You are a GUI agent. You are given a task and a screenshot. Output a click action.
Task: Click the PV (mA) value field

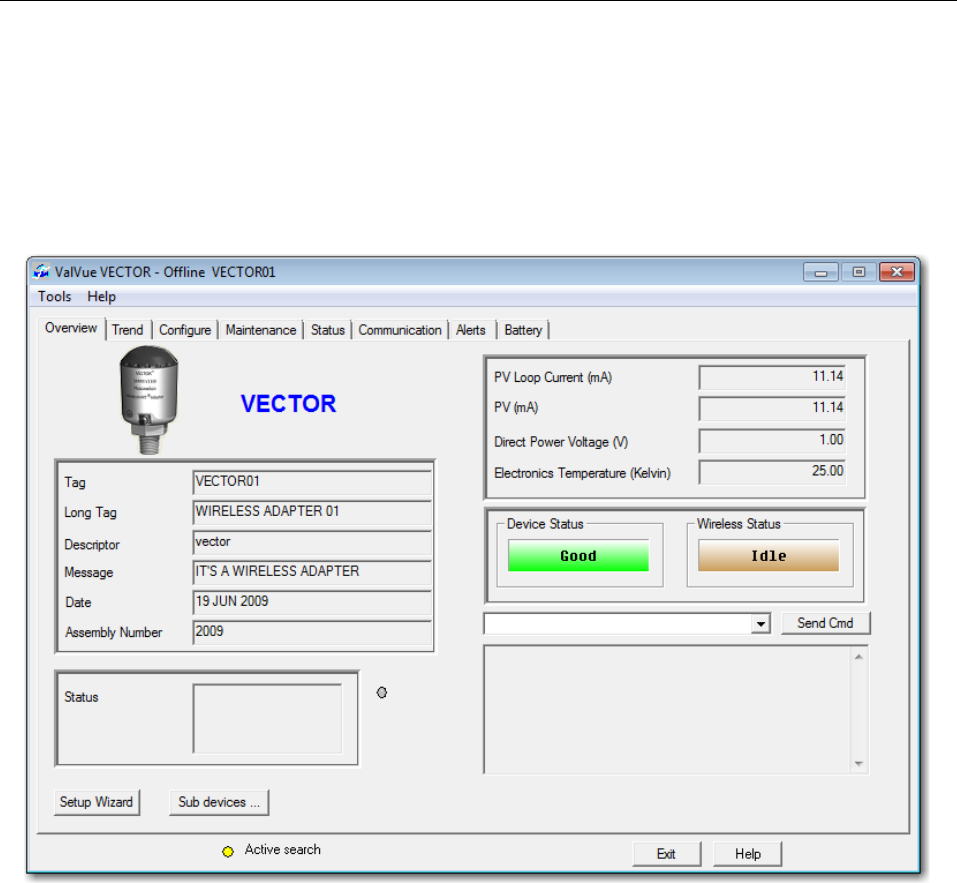click(x=772, y=408)
